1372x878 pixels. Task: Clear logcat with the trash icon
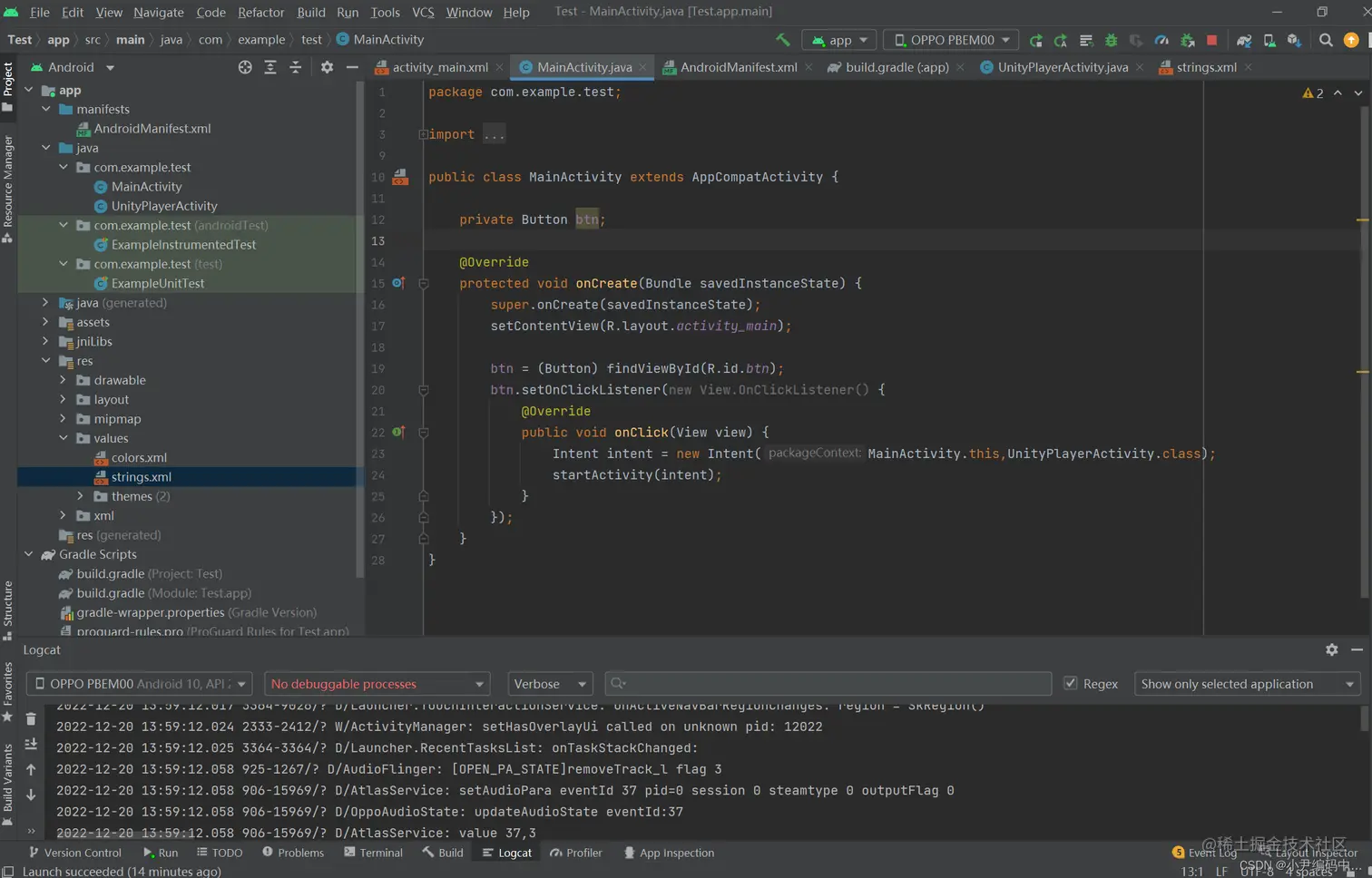click(31, 718)
